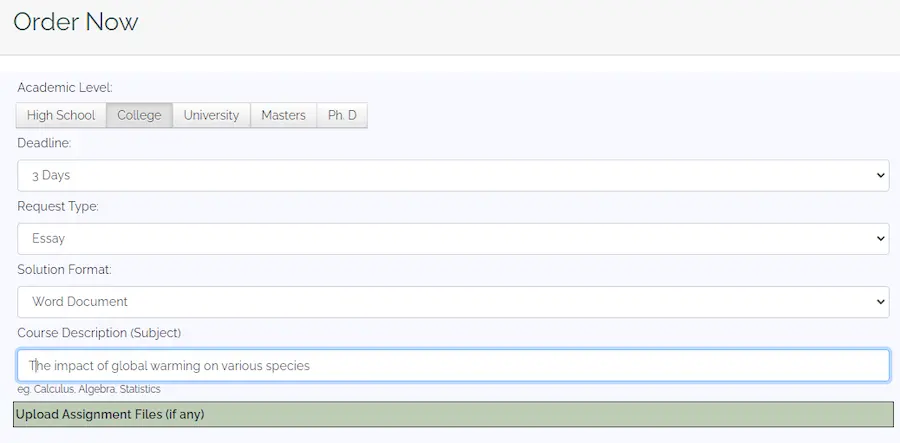
Task: Open the Solution Format dropdown showing Word Document
Action: [x=453, y=302]
